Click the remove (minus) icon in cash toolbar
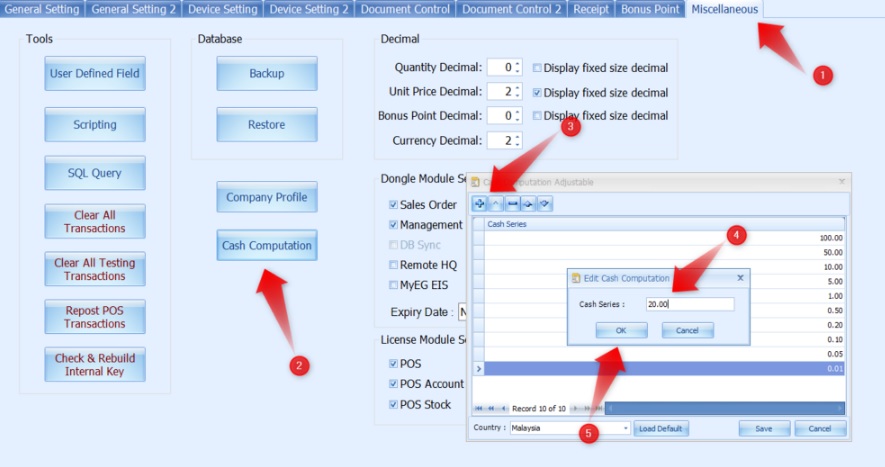The width and height of the screenshot is (885, 467). pos(513,203)
